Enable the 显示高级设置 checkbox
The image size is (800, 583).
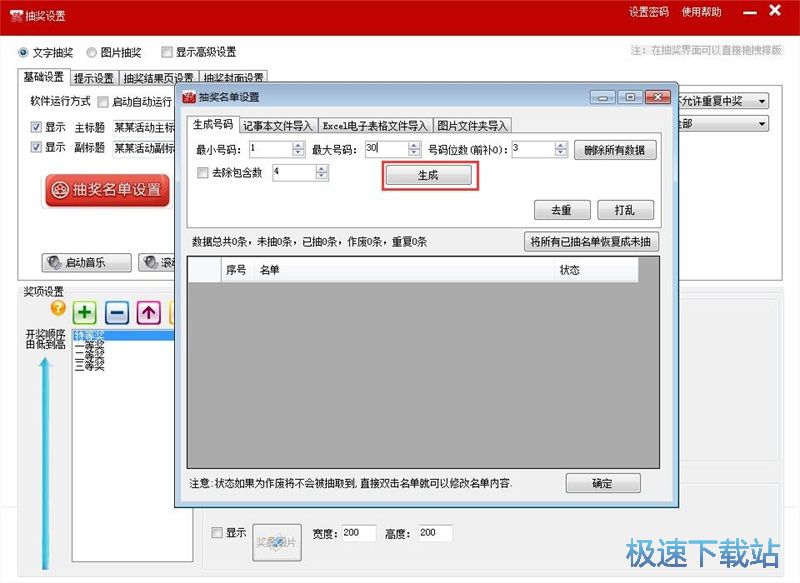pos(166,52)
